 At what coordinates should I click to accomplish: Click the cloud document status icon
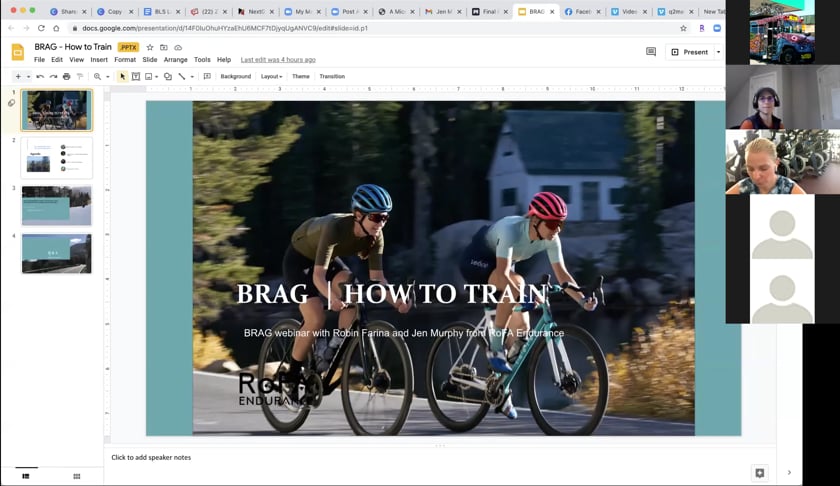178,47
